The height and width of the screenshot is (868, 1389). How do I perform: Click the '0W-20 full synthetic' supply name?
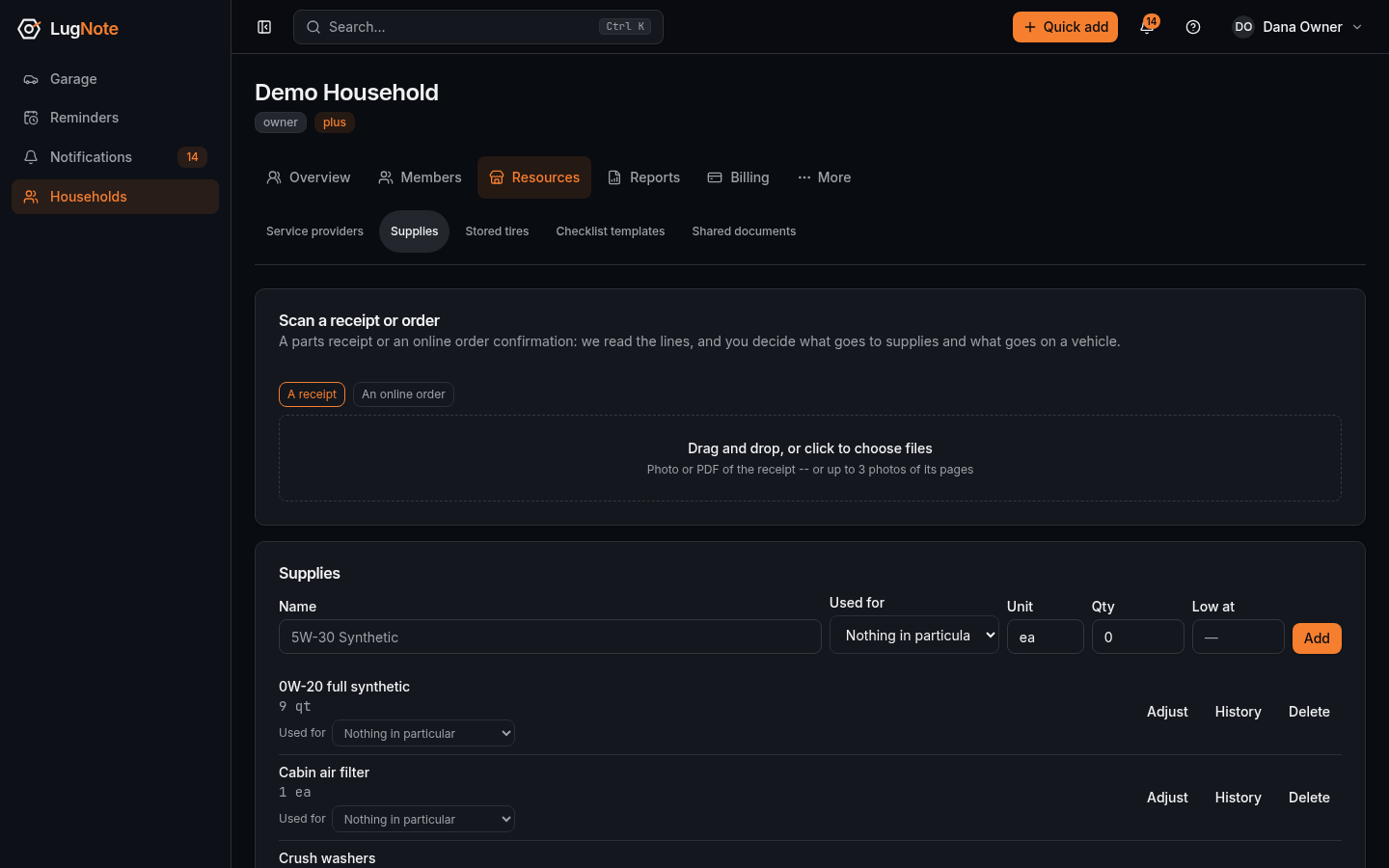(x=344, y=687)
